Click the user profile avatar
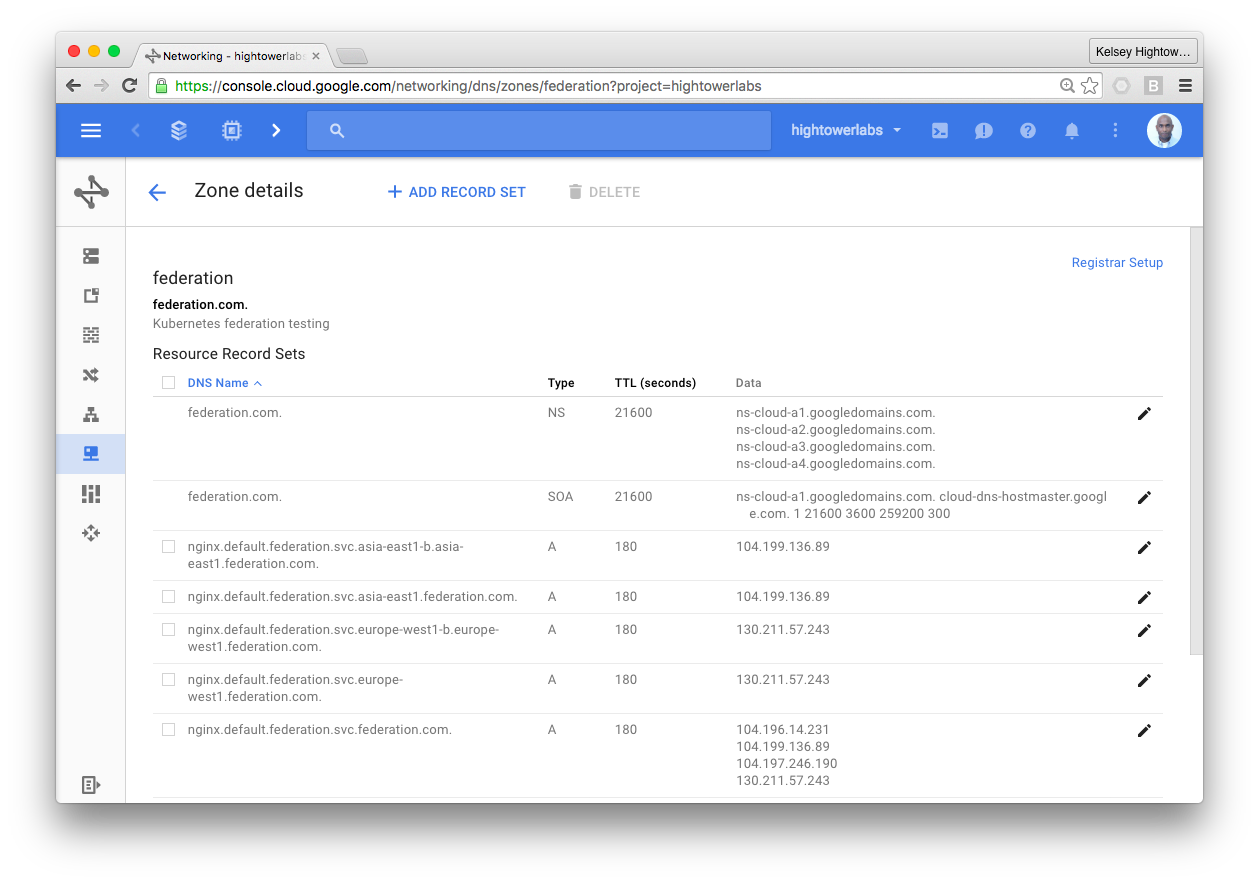Screen dimensions: 1259x883 coord(1164,130)
